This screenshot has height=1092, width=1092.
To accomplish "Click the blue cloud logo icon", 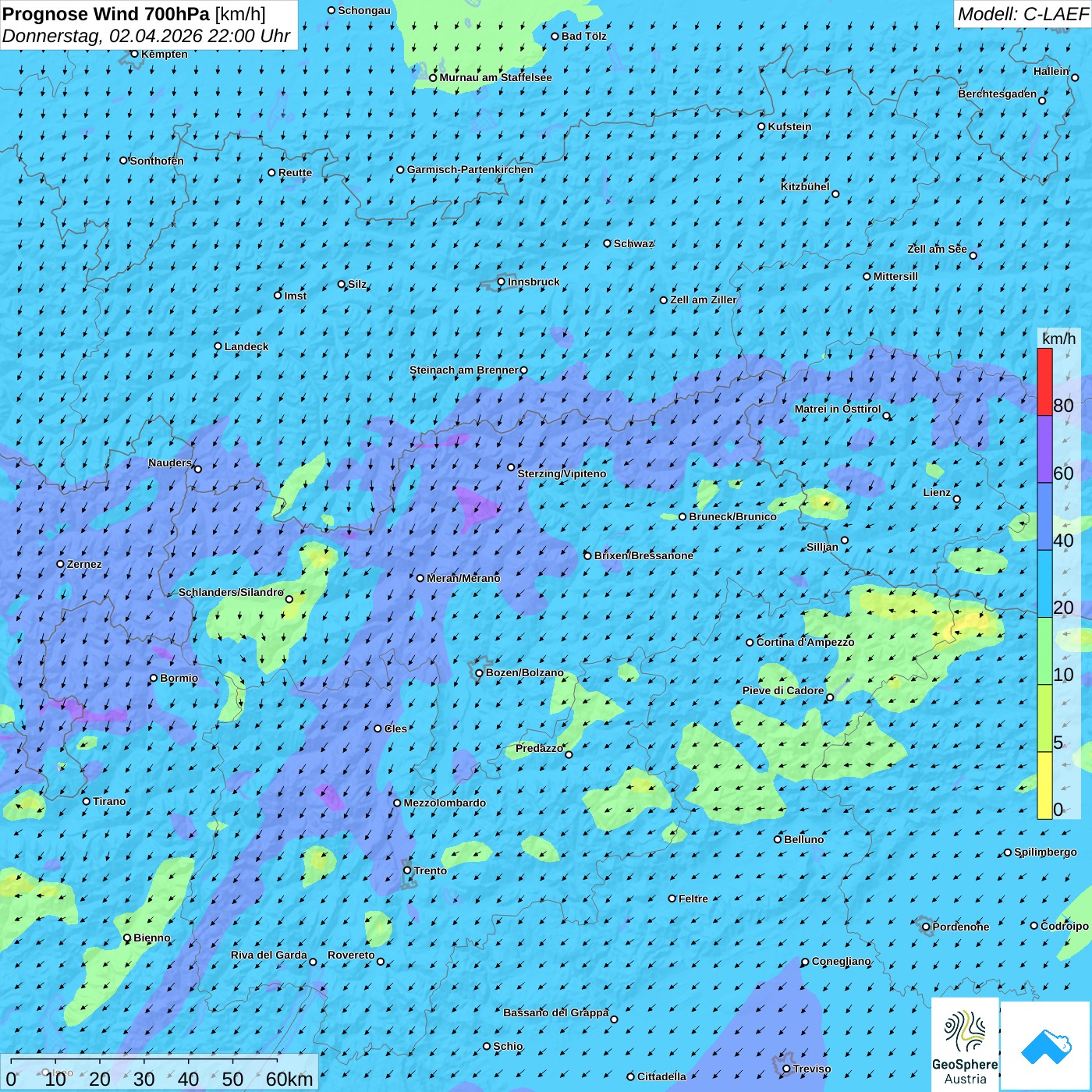I will click(x=1046, y=1046).
